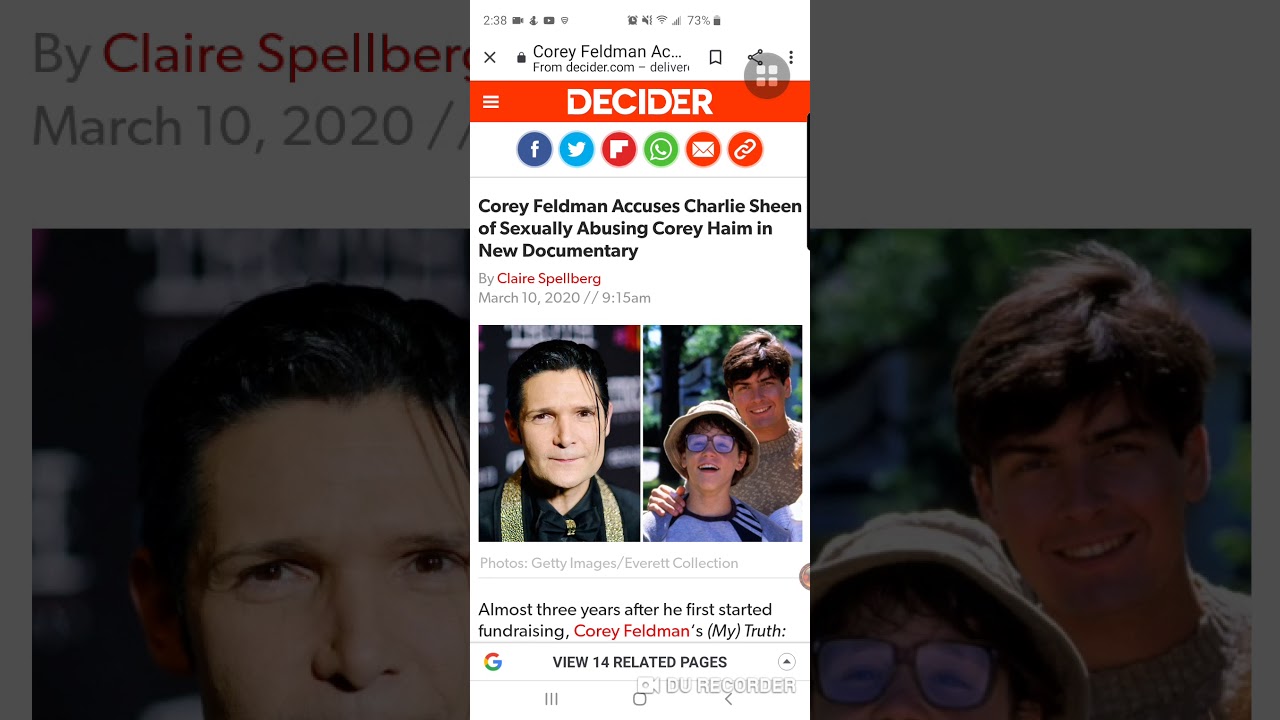Image resolution: width=1280 pixels, height=720 pixels.
Task: Bookmark this Decider page
Action: tap(715, 58)
